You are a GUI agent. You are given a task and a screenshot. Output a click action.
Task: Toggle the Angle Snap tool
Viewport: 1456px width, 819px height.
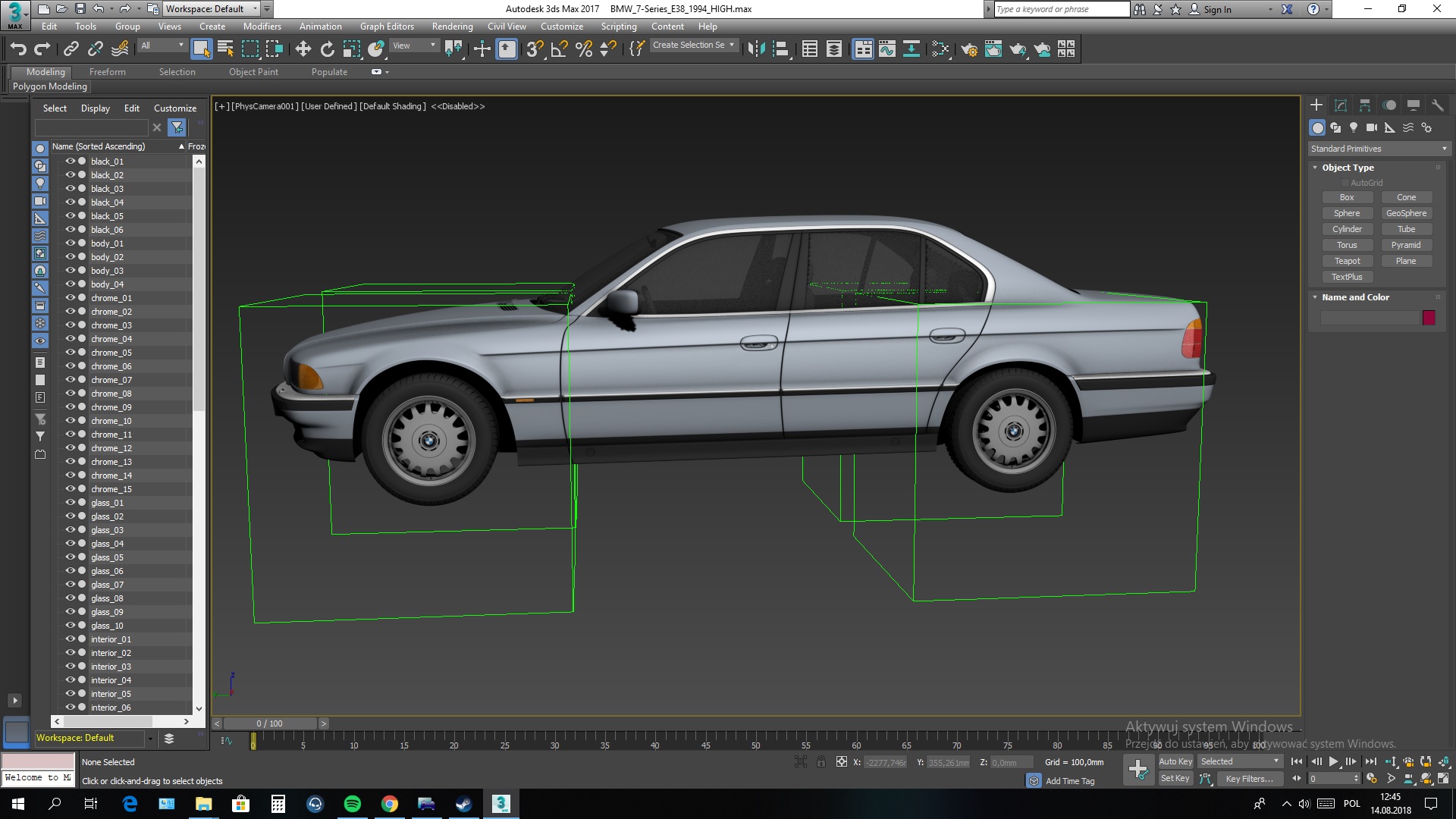(560, 49)
